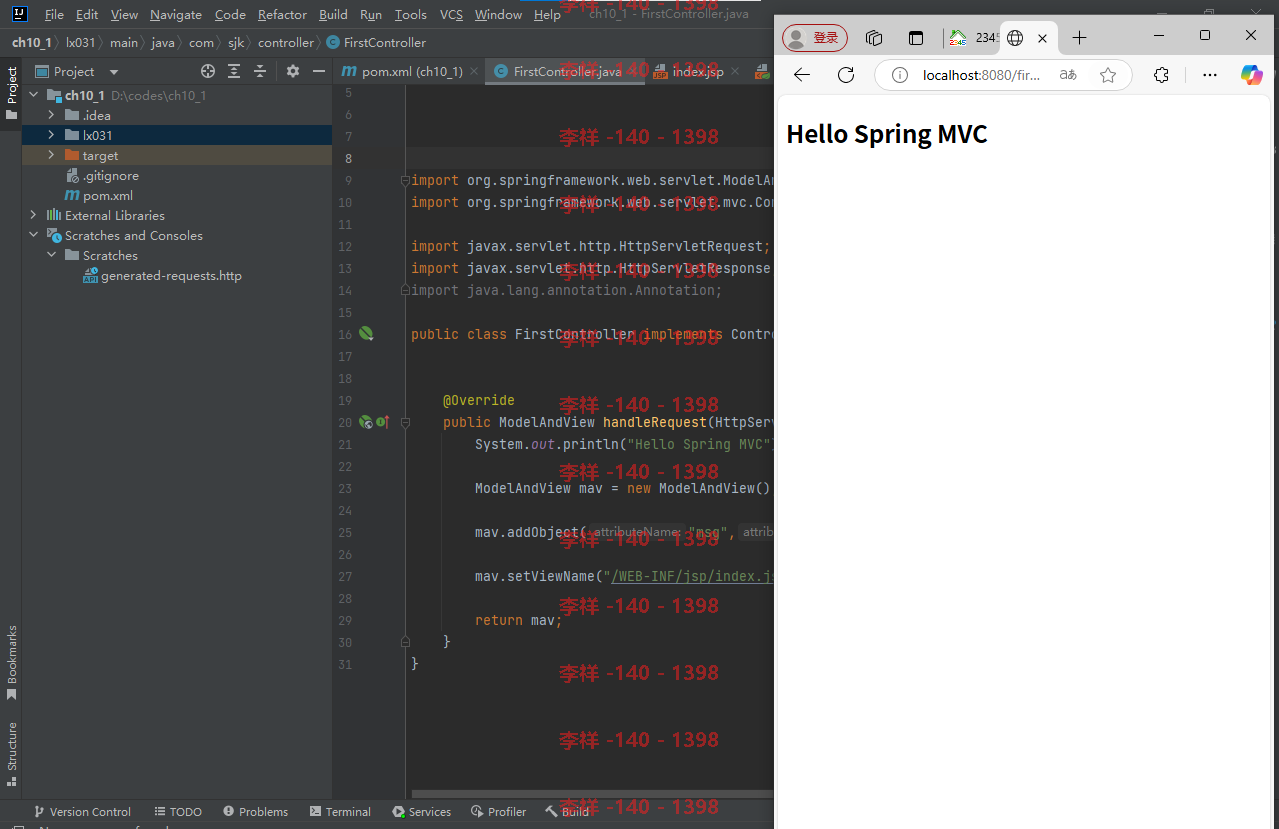Image resolution: width=1279 pixels, height=829 pixels.
Task: Expand the target folder
Action: click(51, 155)
